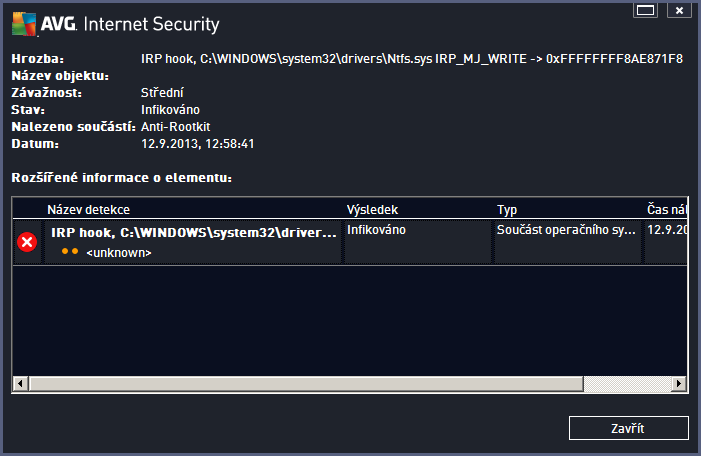Viewport: 701px width, 456px height.
Task: Click the Čas nál... column header
Action: tap(665, 209)
